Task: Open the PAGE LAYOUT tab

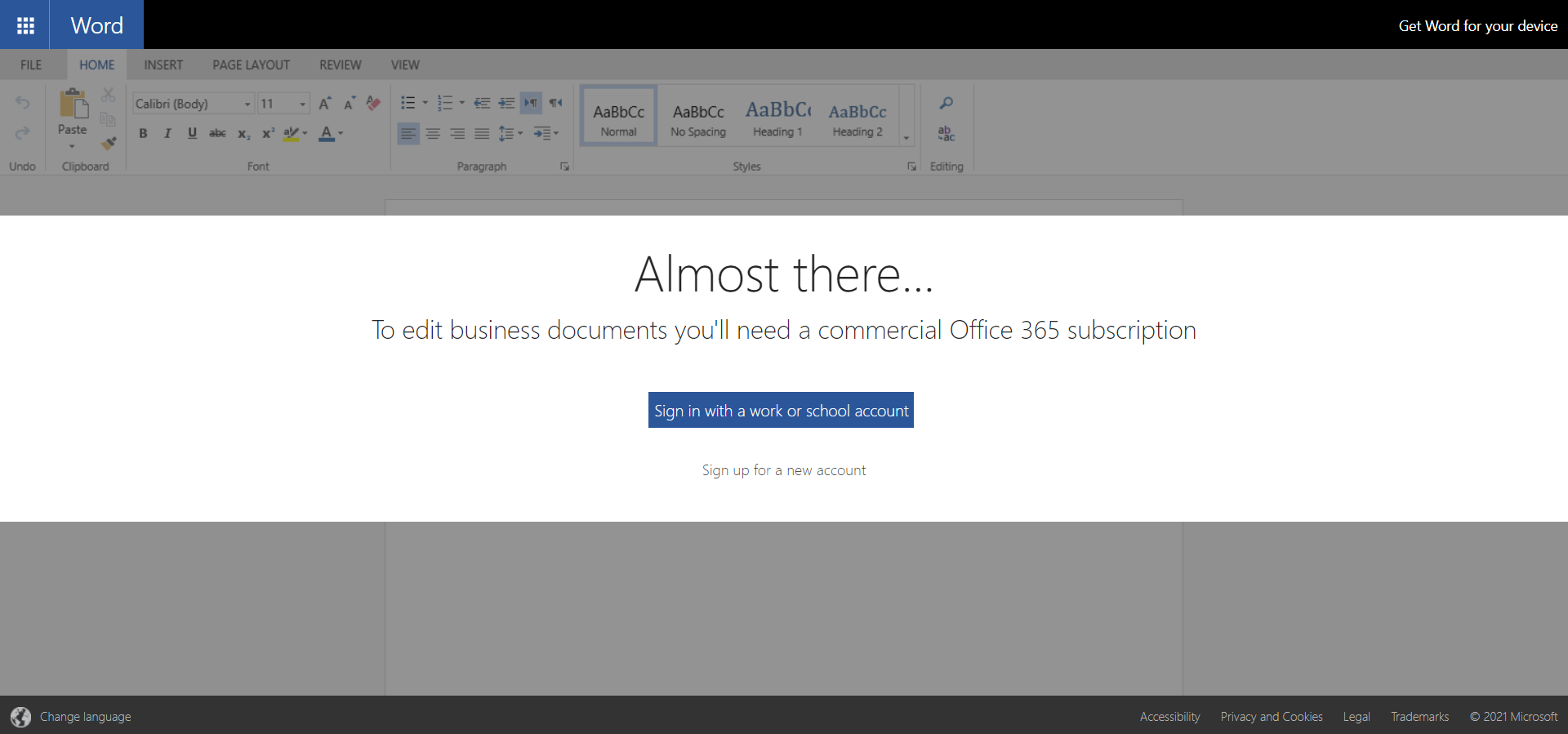Action: click(251, 65)
